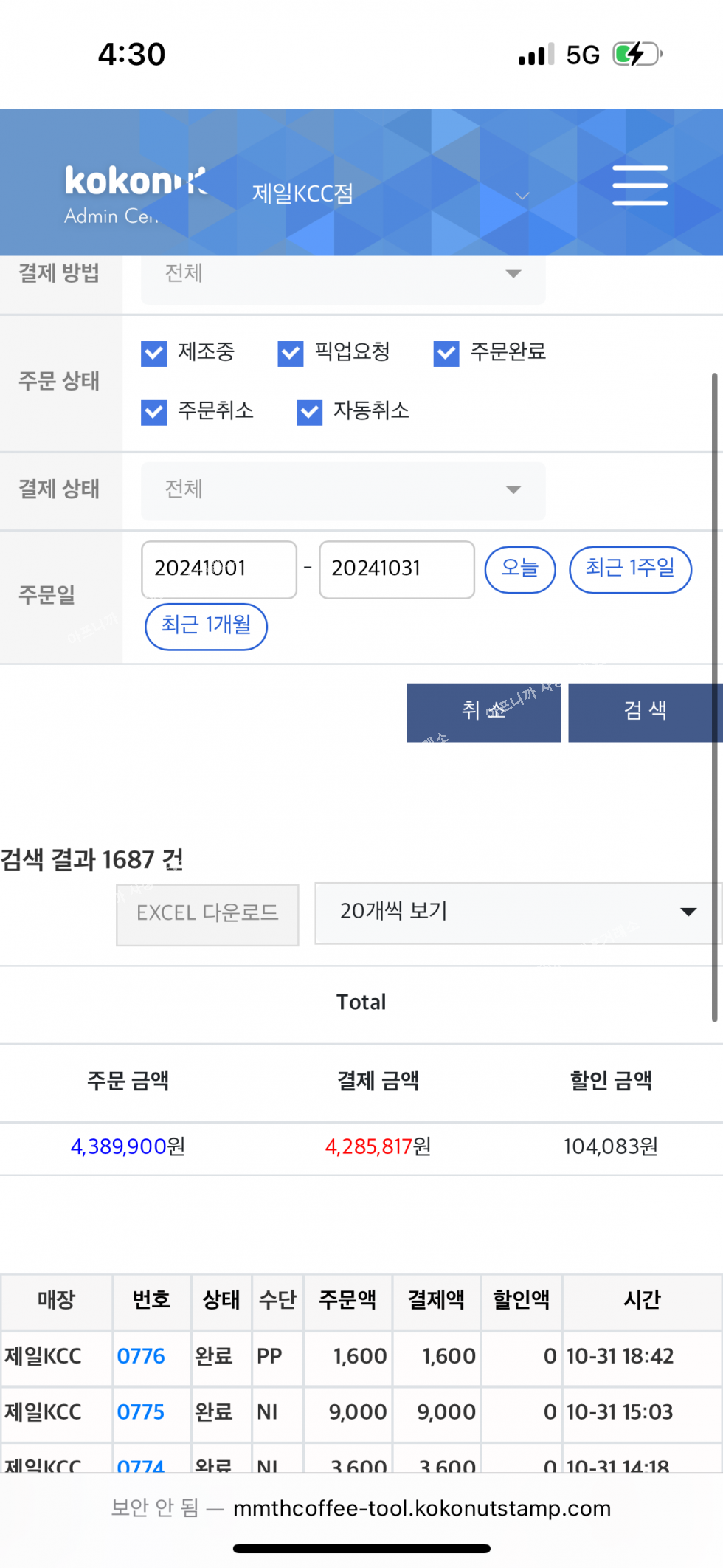Open the 결제 방법 dropdown
Viewport: 723px width, 1568px height.
pos(343,274)
